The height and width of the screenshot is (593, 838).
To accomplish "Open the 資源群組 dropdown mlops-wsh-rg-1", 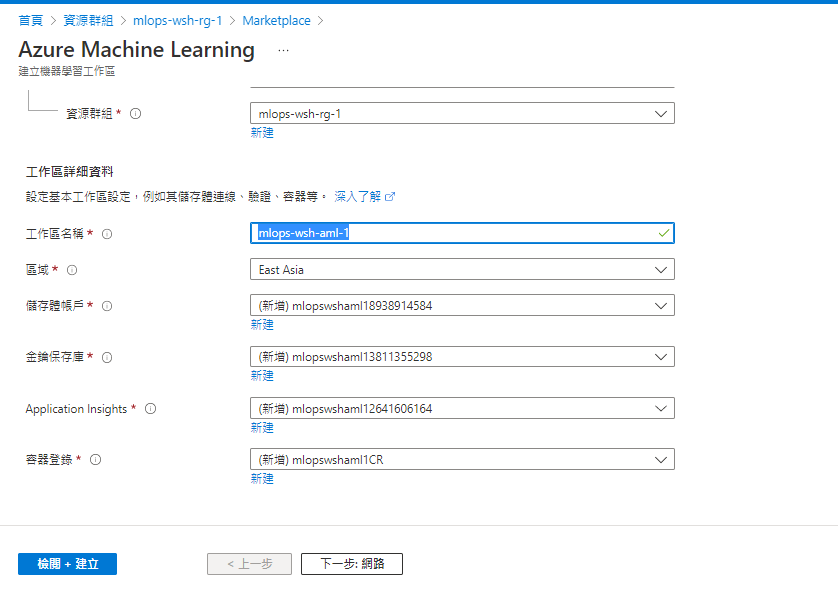I will pos(462,113).
